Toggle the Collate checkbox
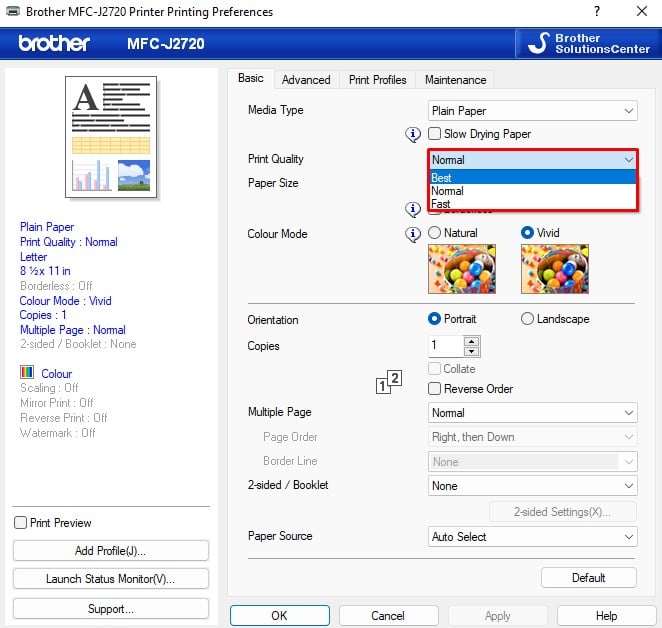This screenshot has height=628, width=662. point(434,369)
